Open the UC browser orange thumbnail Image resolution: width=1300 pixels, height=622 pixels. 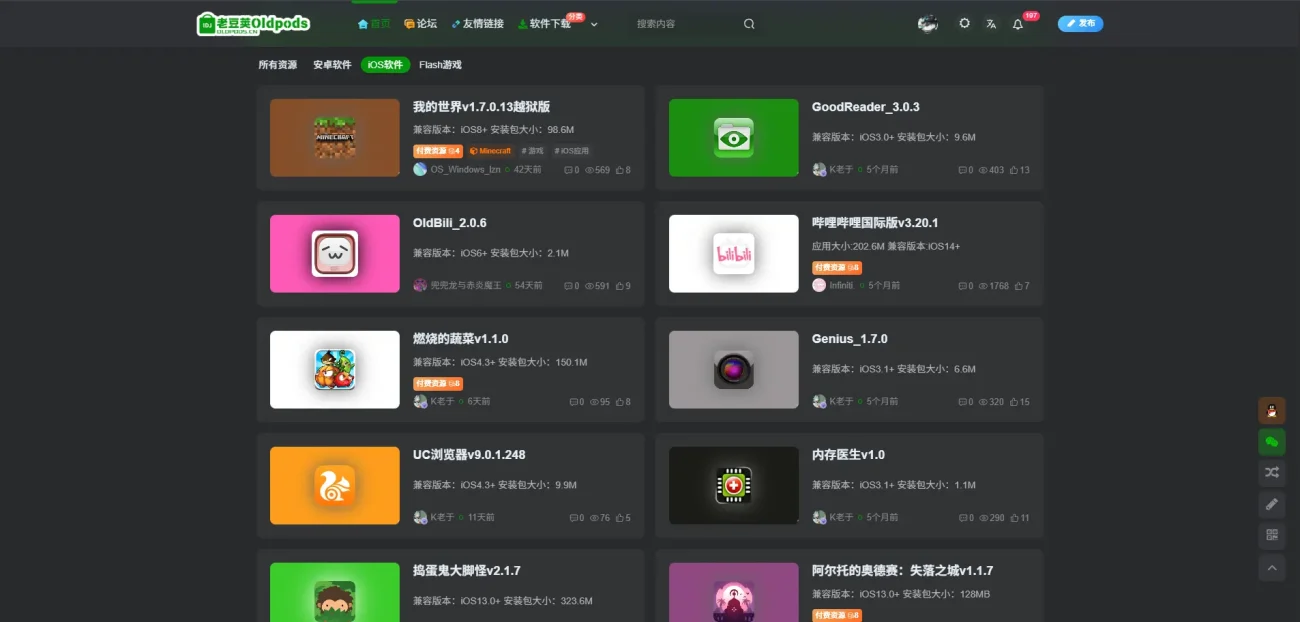click(335, 486)
